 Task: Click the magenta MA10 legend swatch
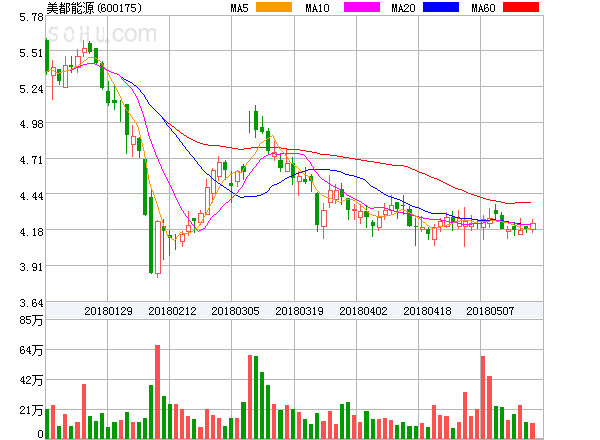[362, 7]
